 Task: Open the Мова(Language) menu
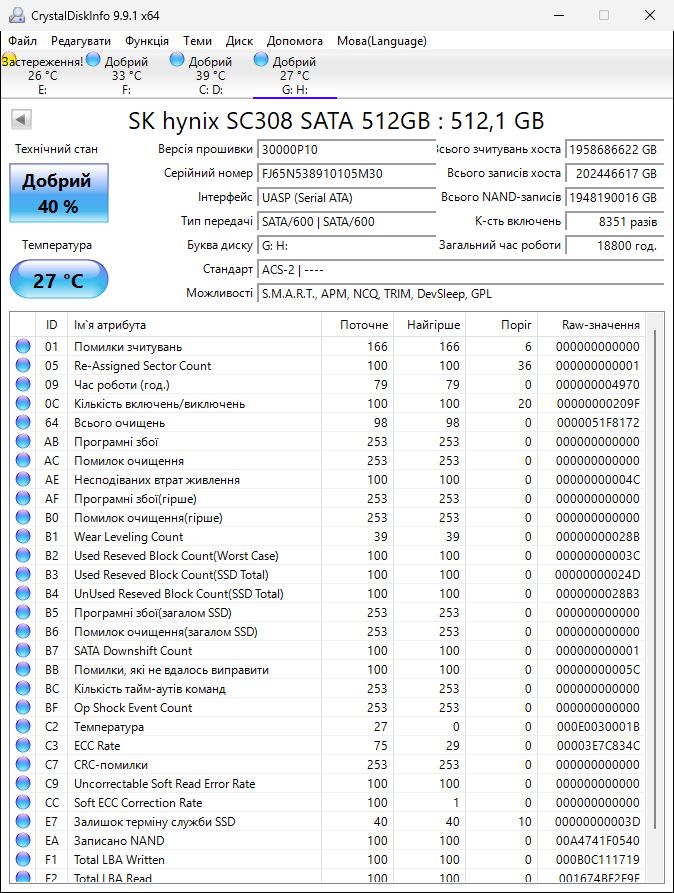point(382,41)
